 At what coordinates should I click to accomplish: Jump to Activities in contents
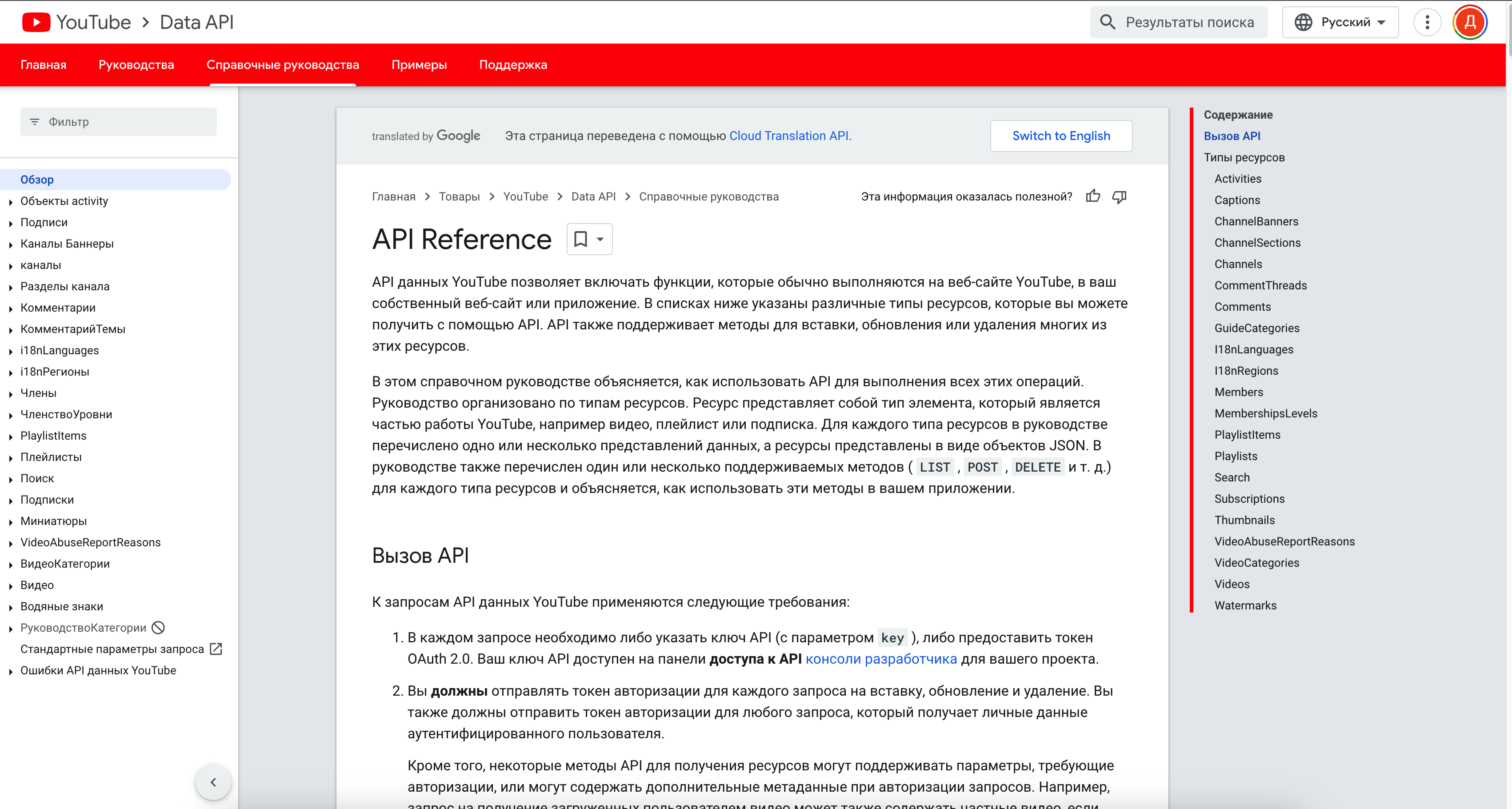pyautogui.click(x=1238, y=179)
